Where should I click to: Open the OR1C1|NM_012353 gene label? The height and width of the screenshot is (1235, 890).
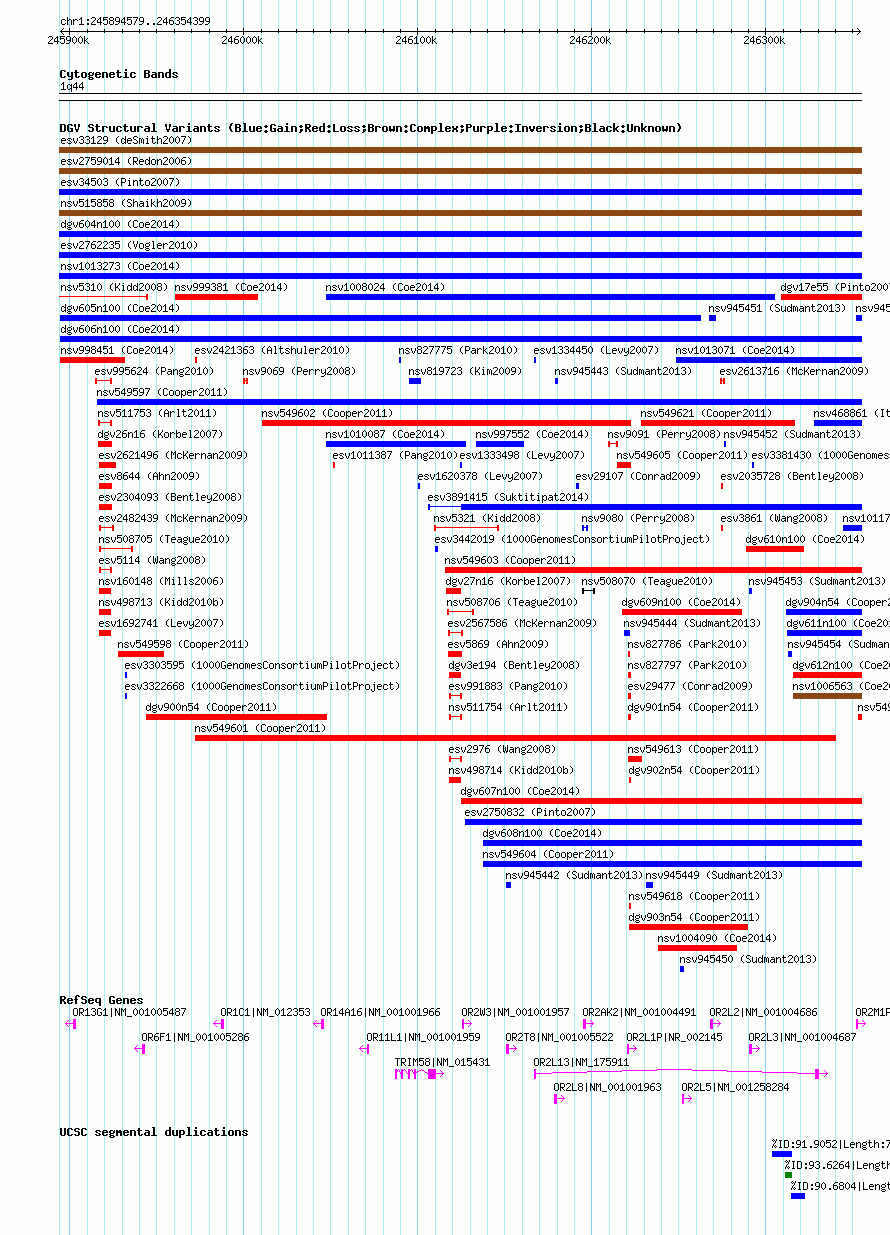[x=265, y=1013]
